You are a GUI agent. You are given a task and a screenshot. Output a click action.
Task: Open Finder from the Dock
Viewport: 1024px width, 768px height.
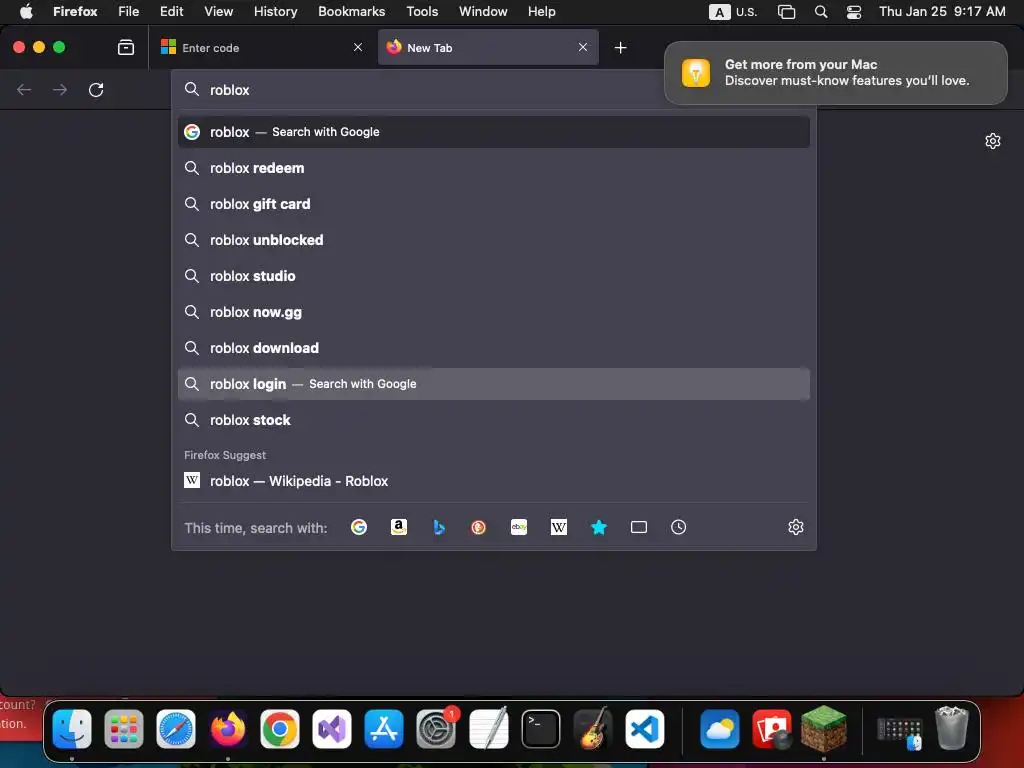coord(72,728)
